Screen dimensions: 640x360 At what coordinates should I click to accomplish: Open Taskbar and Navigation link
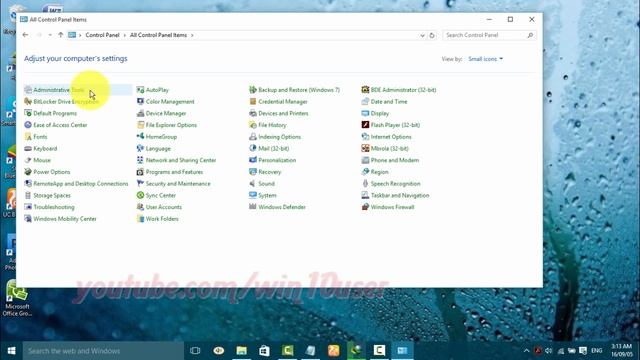coord(400,196)
